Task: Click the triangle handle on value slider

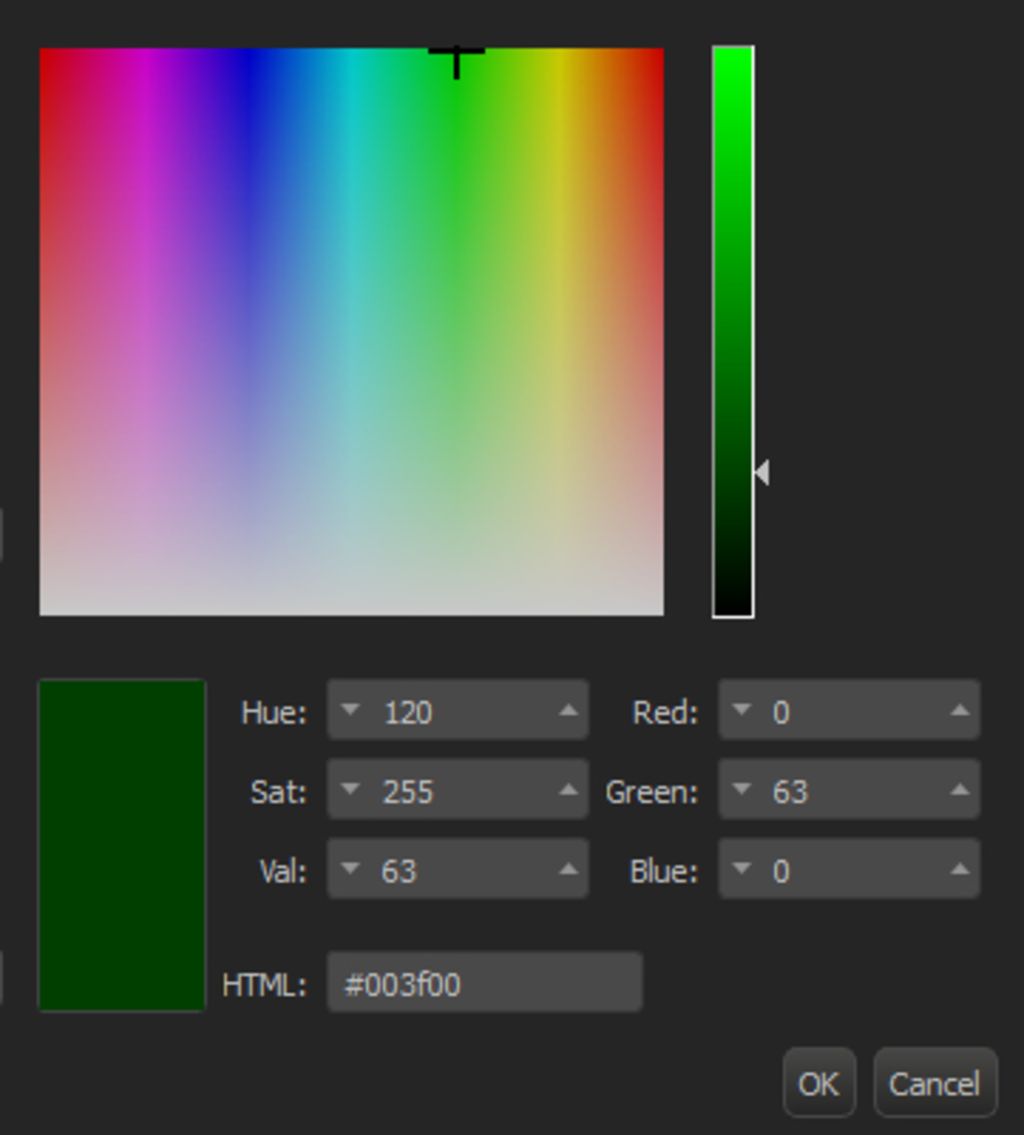Action: point(762,473)
